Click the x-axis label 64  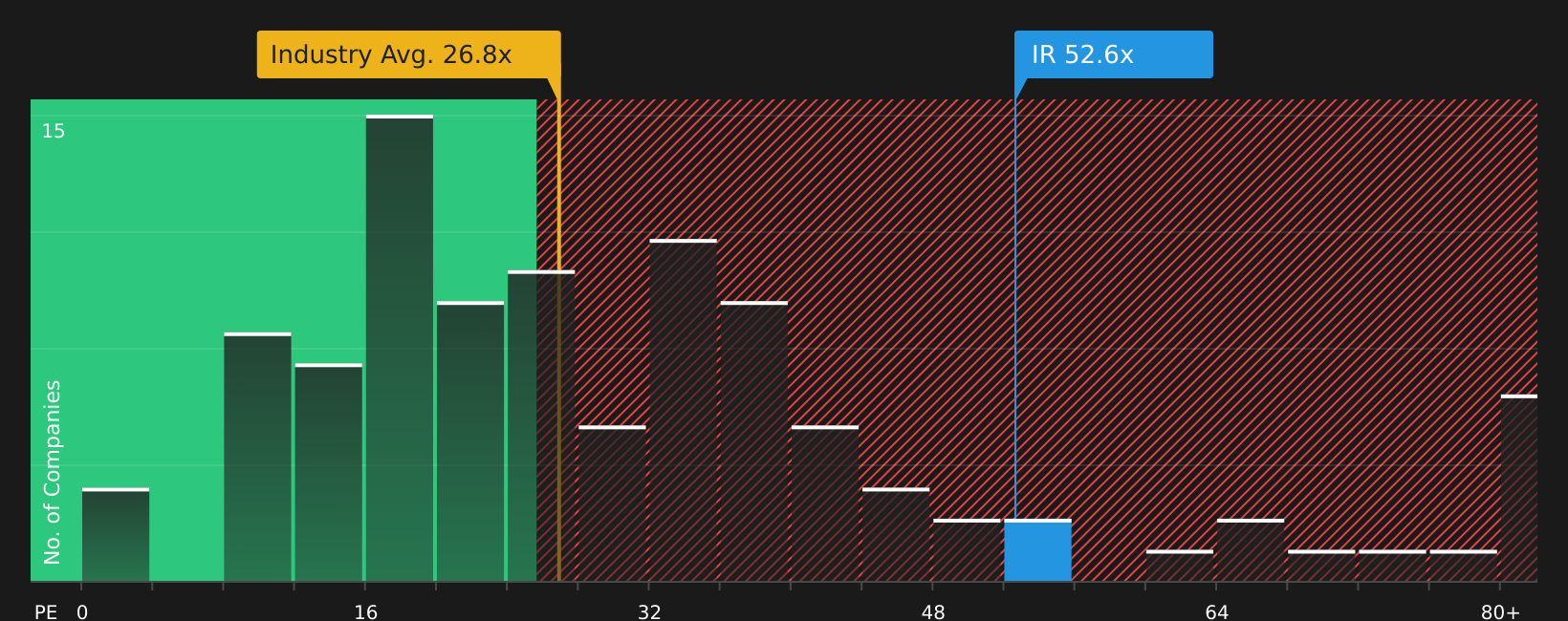(x=1216, y=611)
